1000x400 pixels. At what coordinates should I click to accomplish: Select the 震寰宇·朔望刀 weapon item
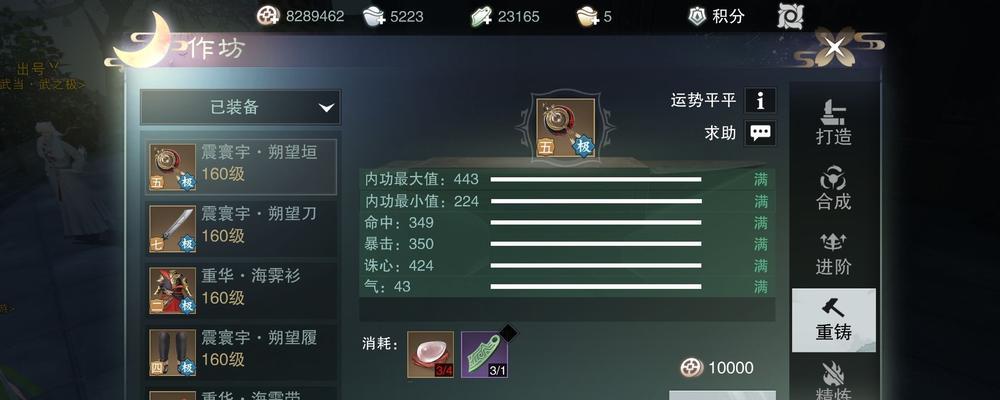[x=240, y=229]
